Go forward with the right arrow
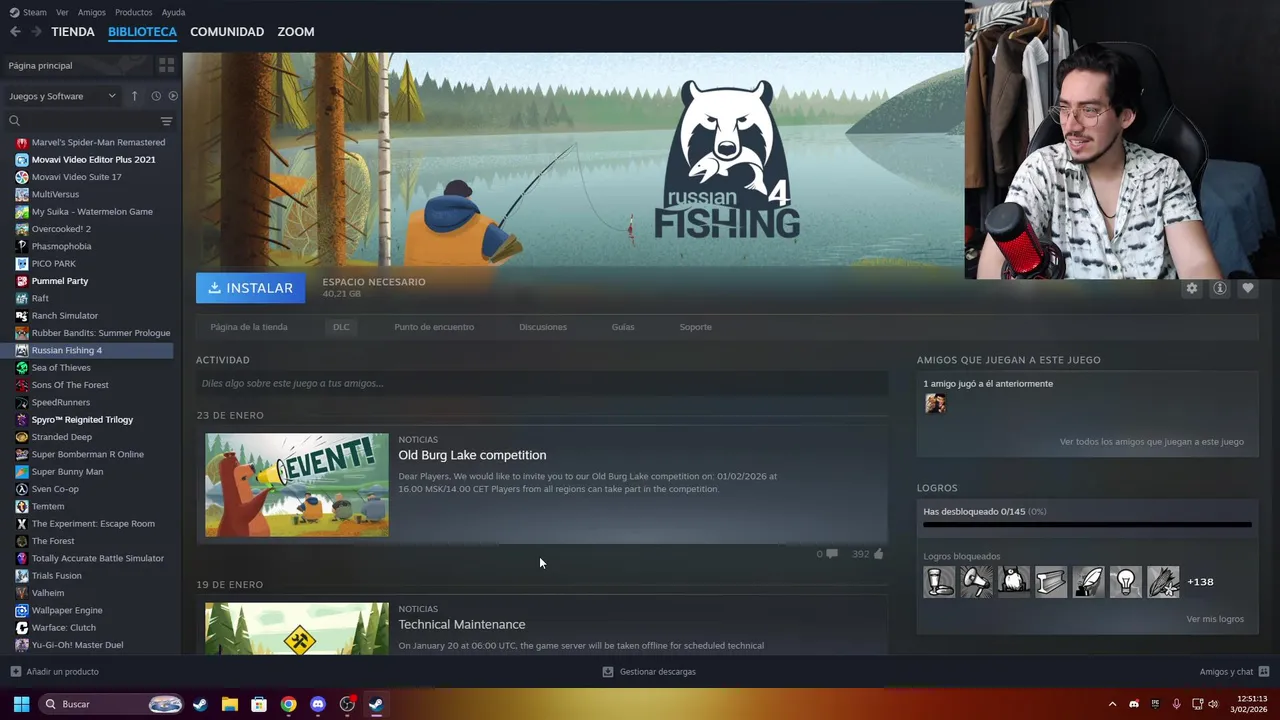This screenshot has height=720, width=1280. click(36, 32)
